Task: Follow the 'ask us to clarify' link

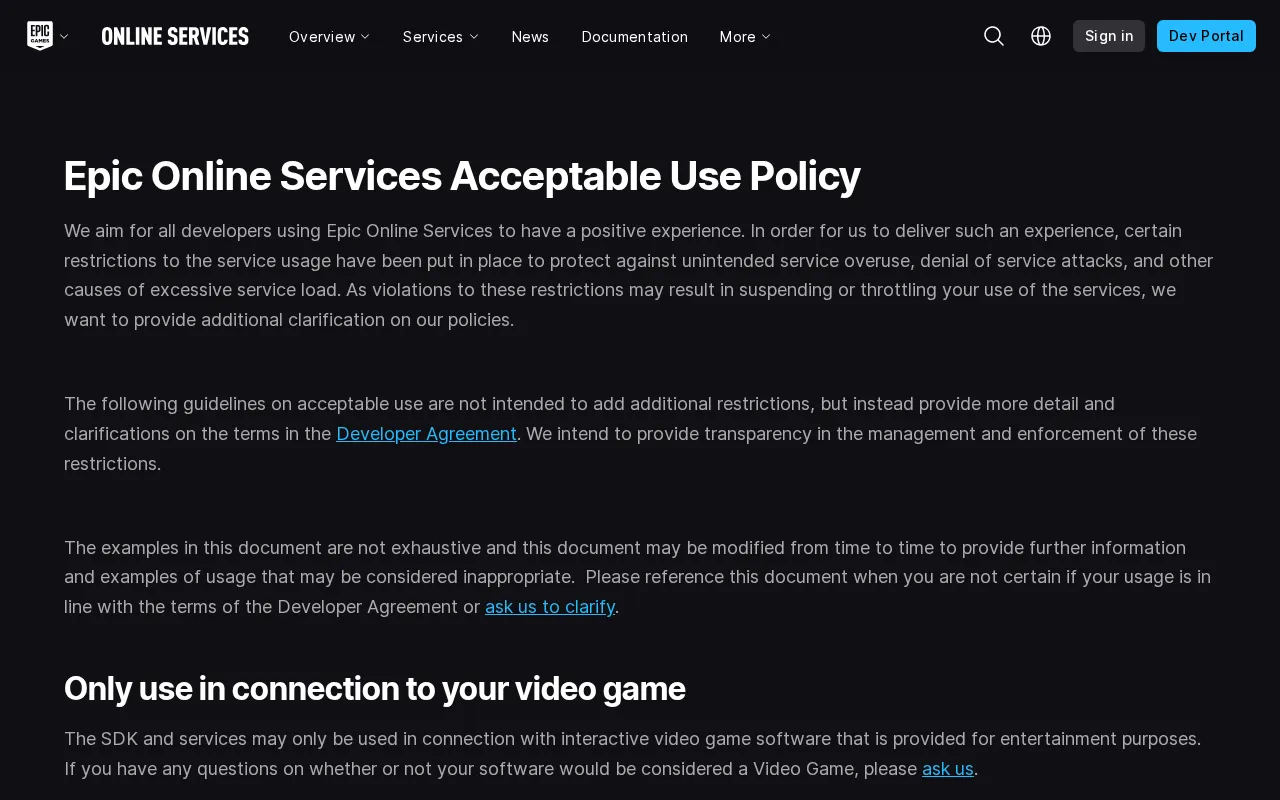Action: (x=550, y=607)
